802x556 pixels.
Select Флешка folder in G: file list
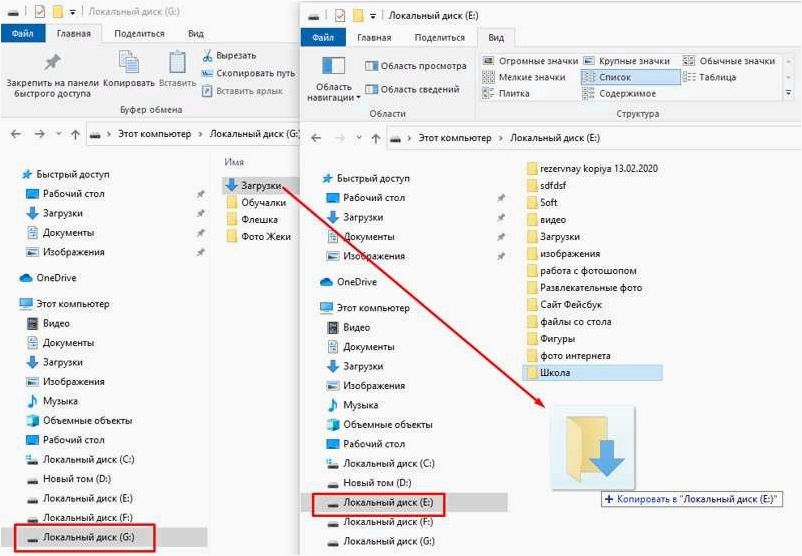pos(252,220)
